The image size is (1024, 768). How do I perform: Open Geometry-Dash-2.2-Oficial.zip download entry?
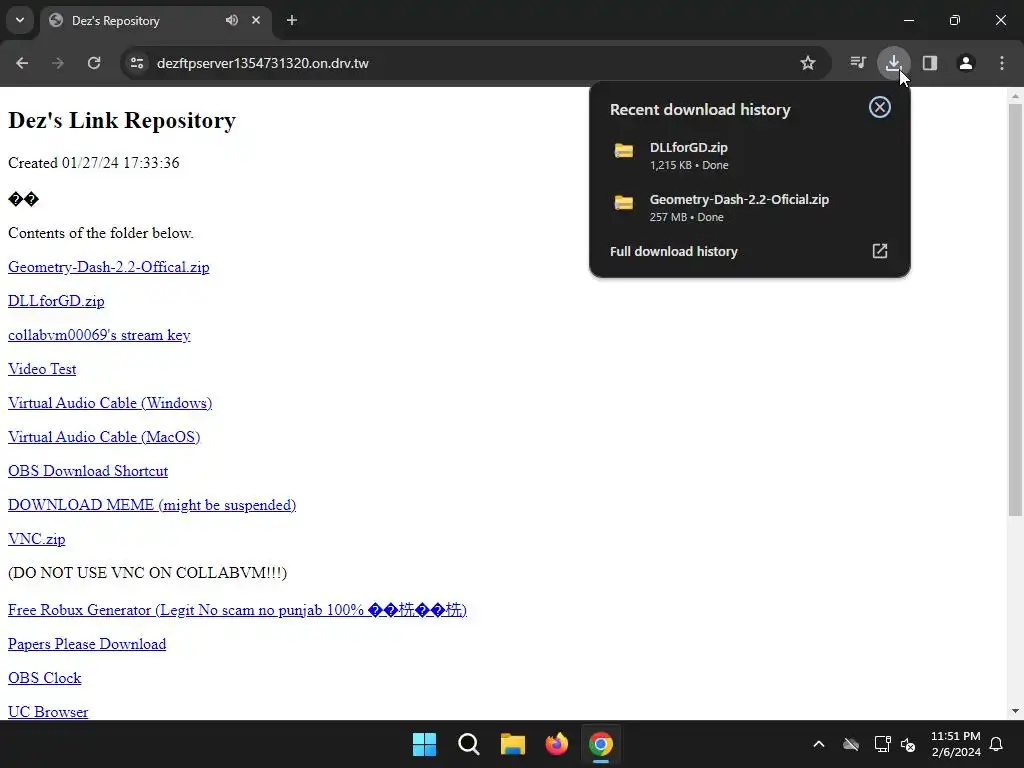point(749,208)
